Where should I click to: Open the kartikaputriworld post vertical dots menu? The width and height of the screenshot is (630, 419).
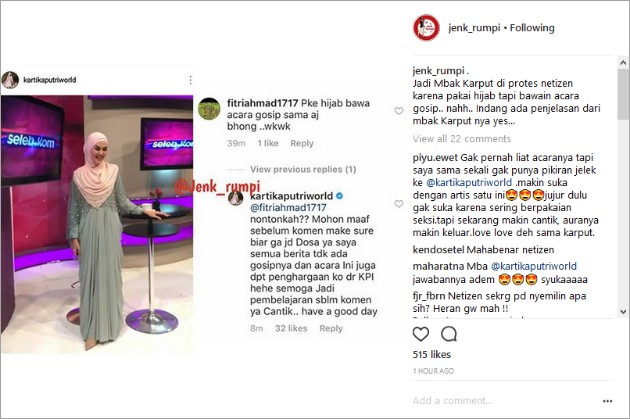pyautogui.click(x=190, y=80)
